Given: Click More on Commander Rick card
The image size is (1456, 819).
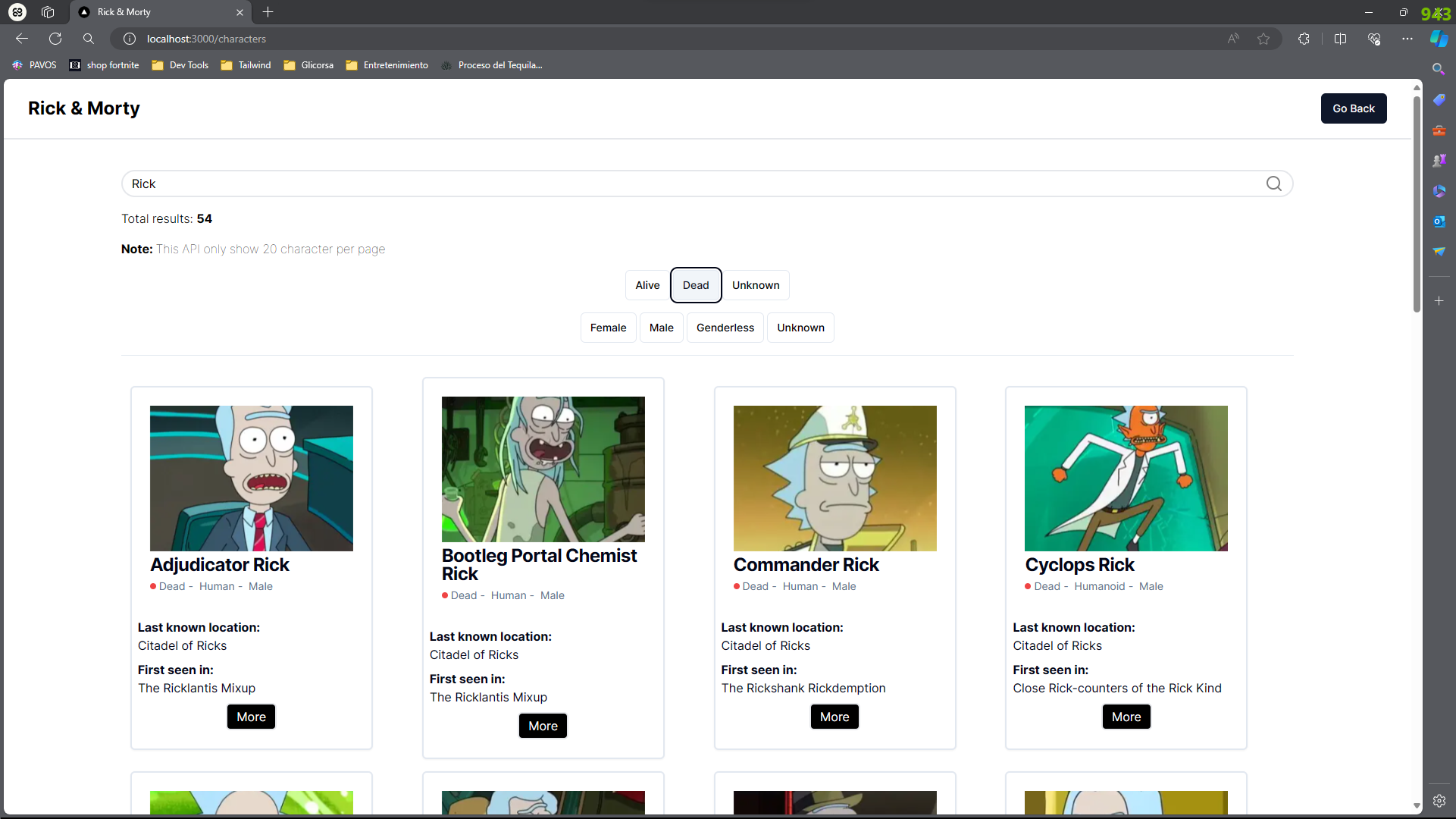Looking at the screenshot, I should pyautogui.click(x=834, y=717).
